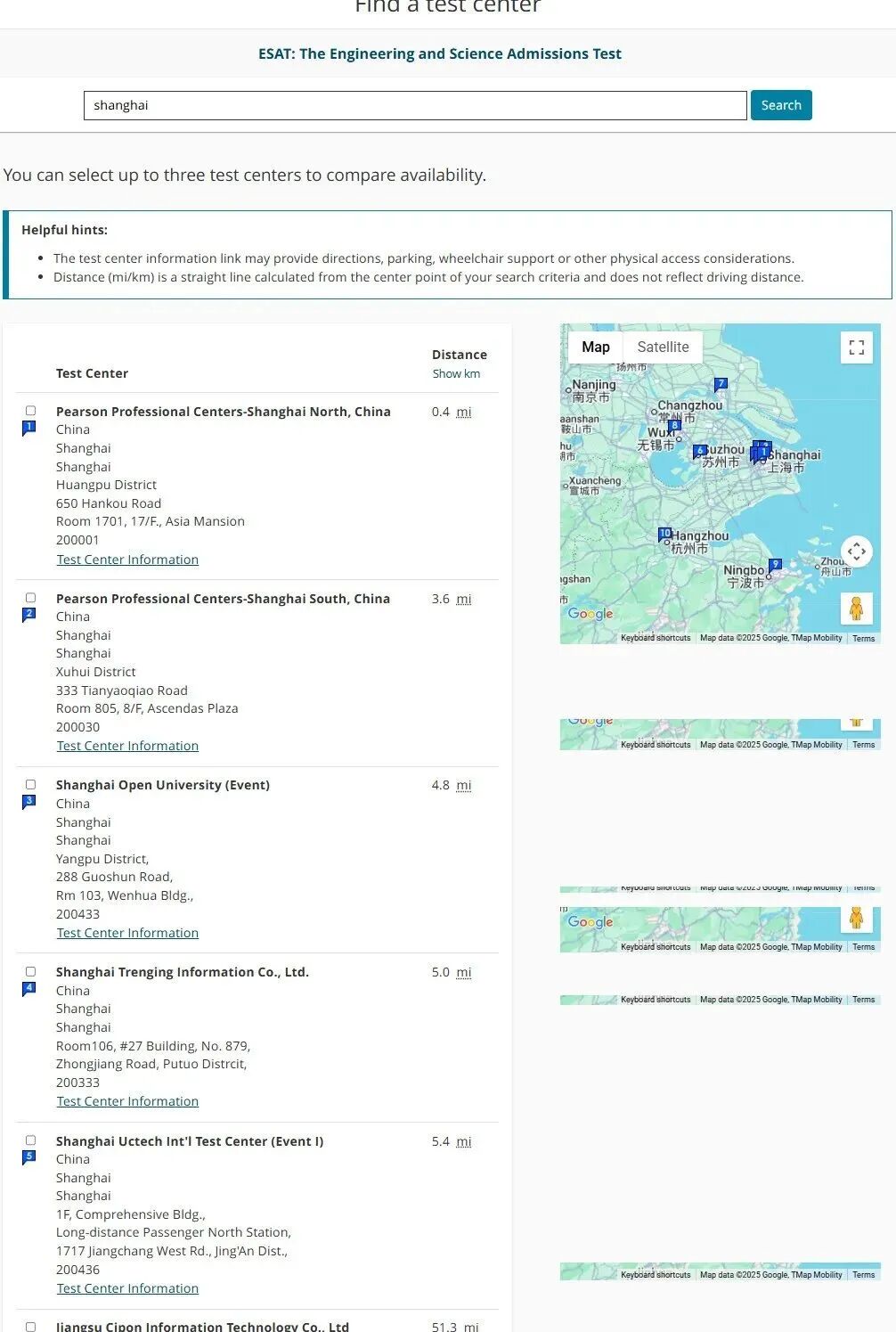This screenshot has width=896, height=1332.
Task: Click the '5.4 mi' distance value
Action: [x=452, y=1141]
